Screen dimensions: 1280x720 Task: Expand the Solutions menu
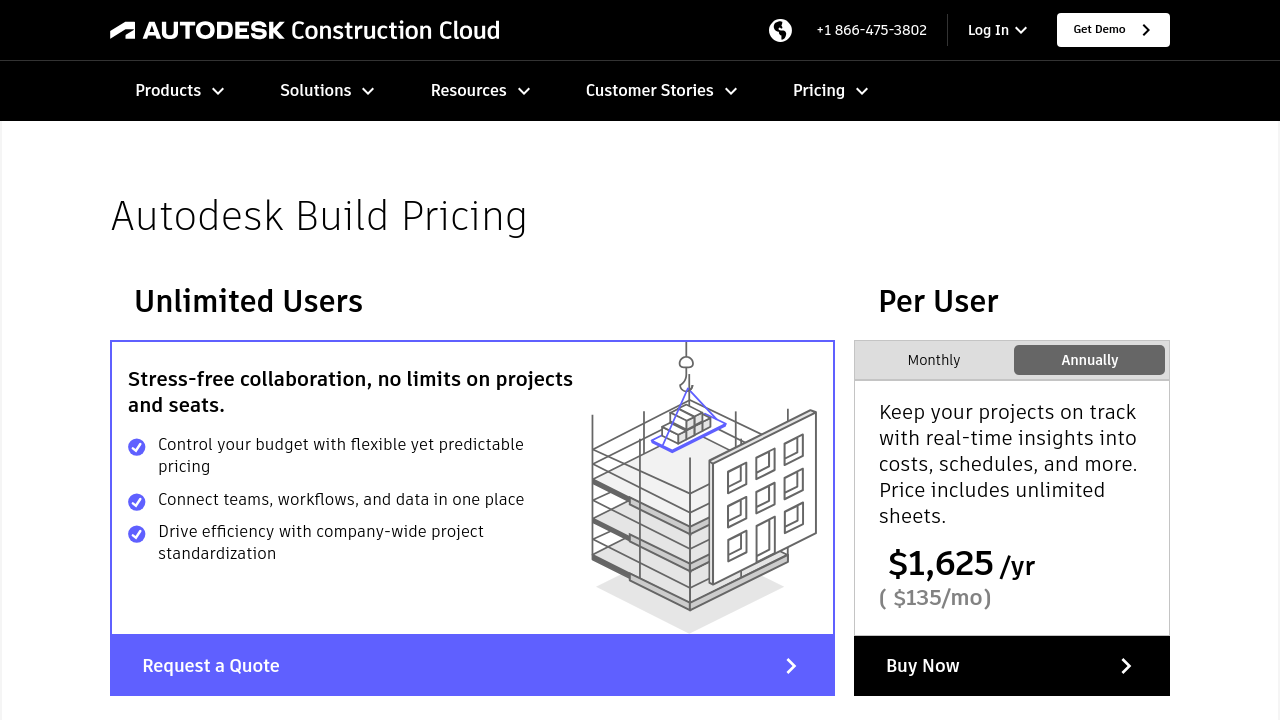pos(327,91)
